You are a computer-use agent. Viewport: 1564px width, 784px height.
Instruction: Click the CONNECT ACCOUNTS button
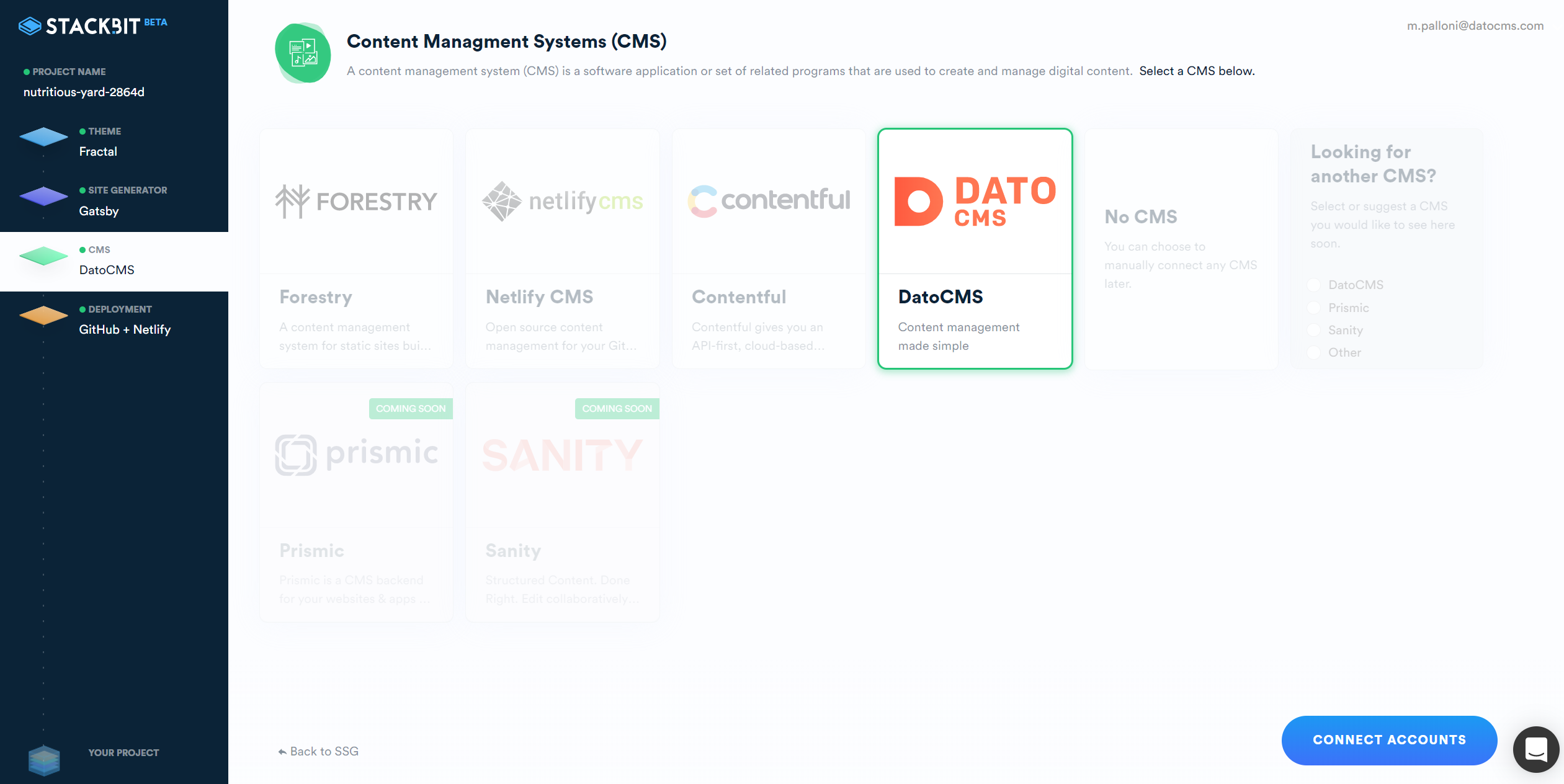[x=1391, y=739]
